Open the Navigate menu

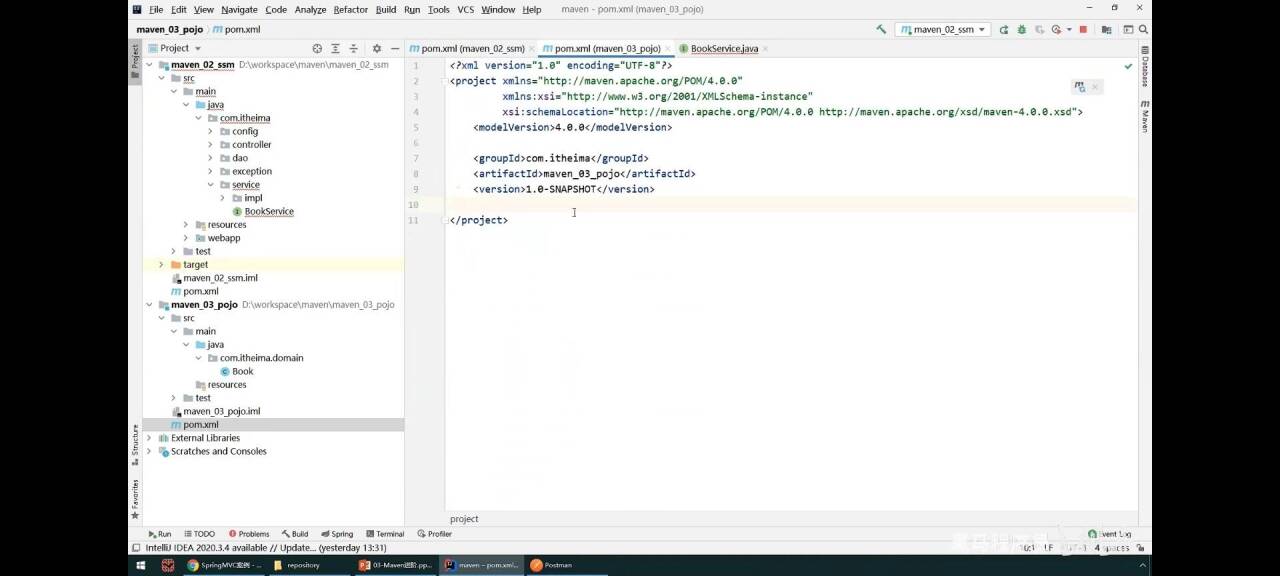click(239, 9)
